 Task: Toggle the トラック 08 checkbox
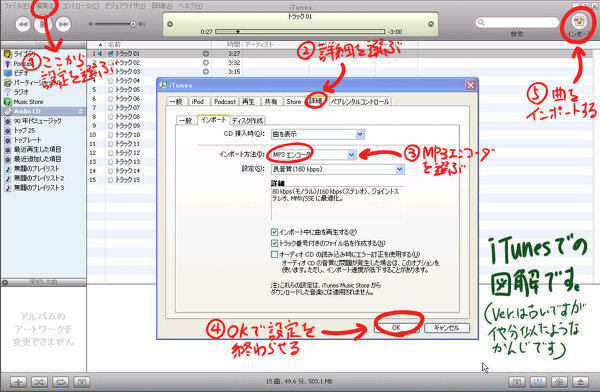[x=110, y=117]
